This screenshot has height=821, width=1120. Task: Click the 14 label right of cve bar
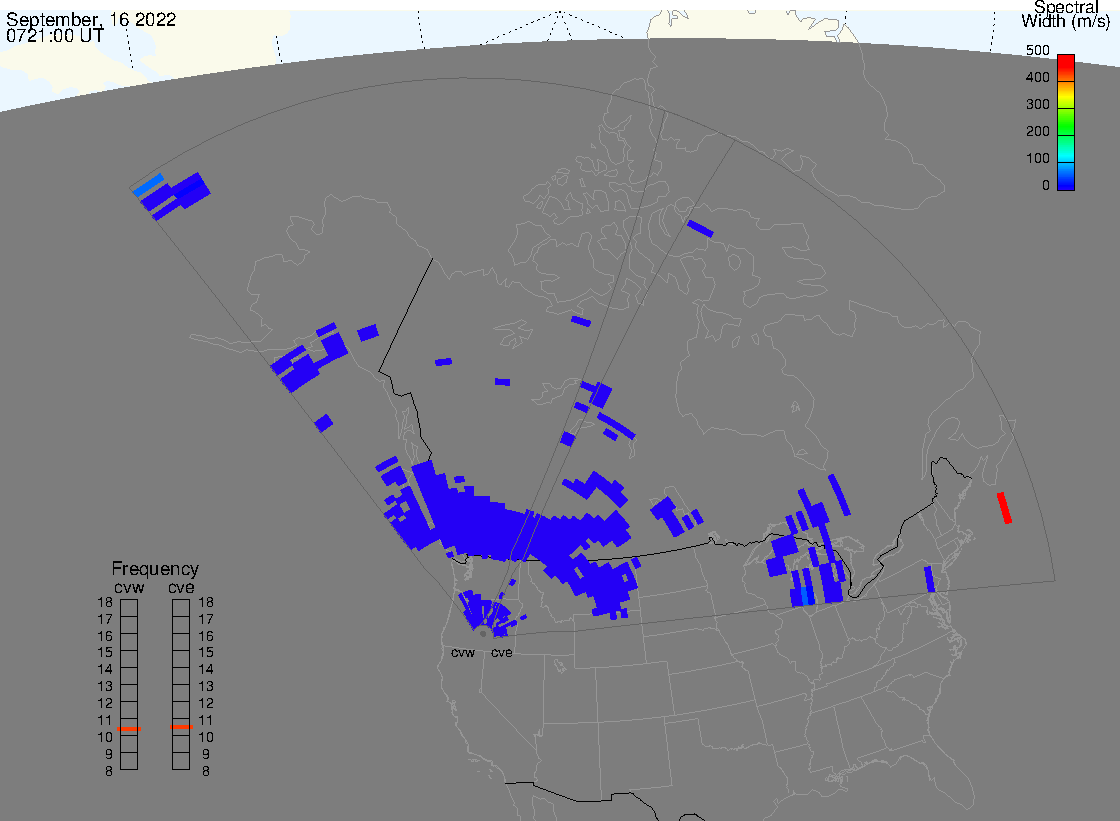click(x=206, y=670)
